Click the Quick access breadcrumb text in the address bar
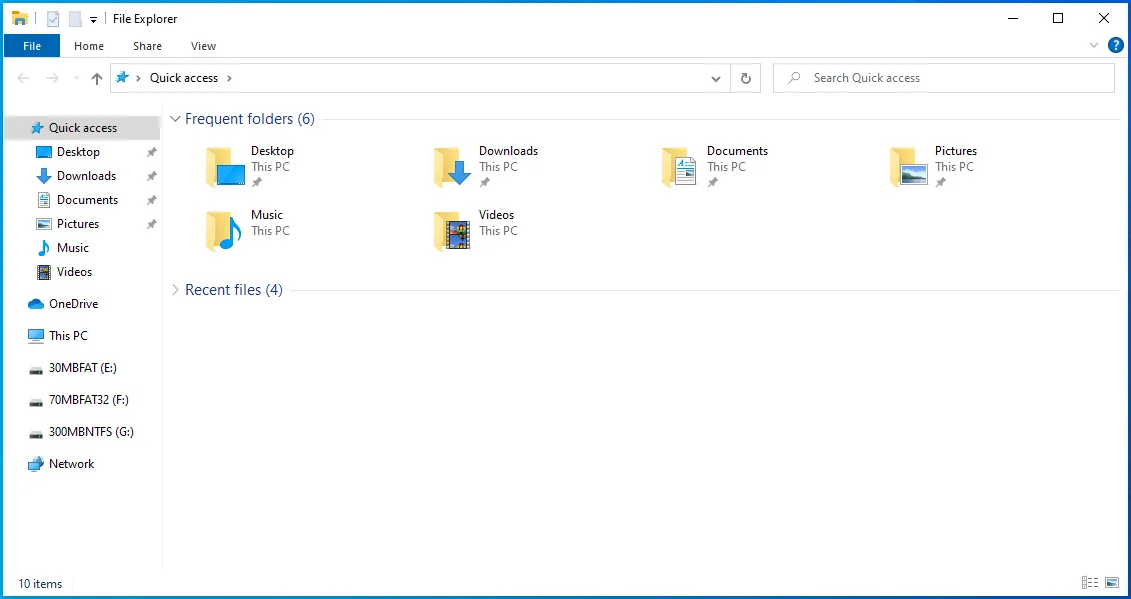The image size is (1131, 599). tap(184, 77)
